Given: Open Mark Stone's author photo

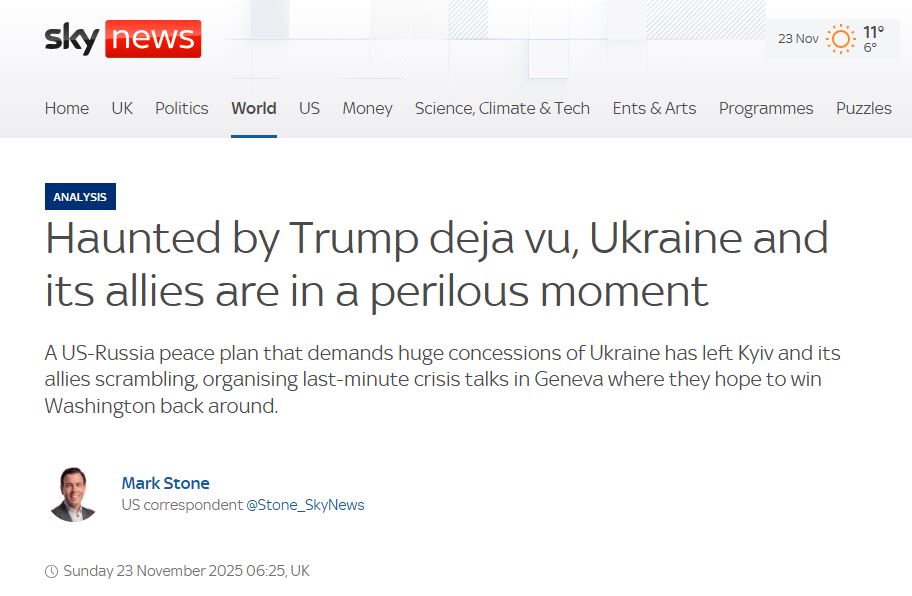Looking at the screenshot, I should click(x=73, y=494).
